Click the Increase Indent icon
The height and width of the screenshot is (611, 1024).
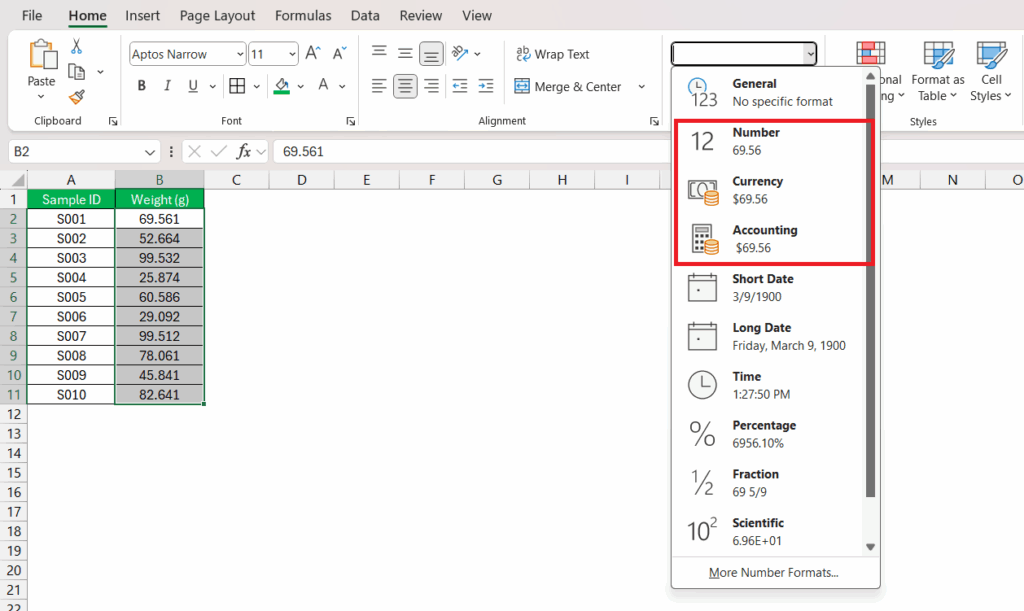point(486,87)
